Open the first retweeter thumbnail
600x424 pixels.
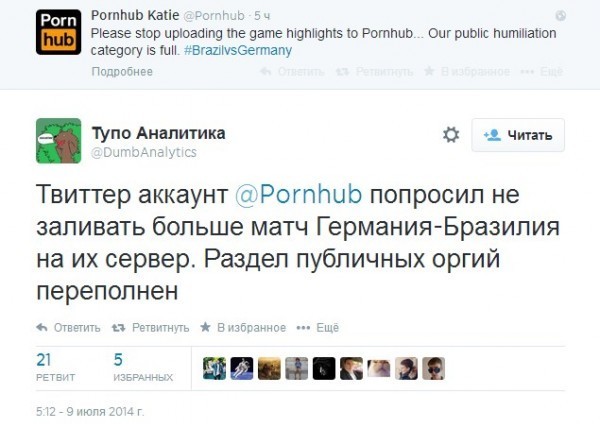point(214,369)
